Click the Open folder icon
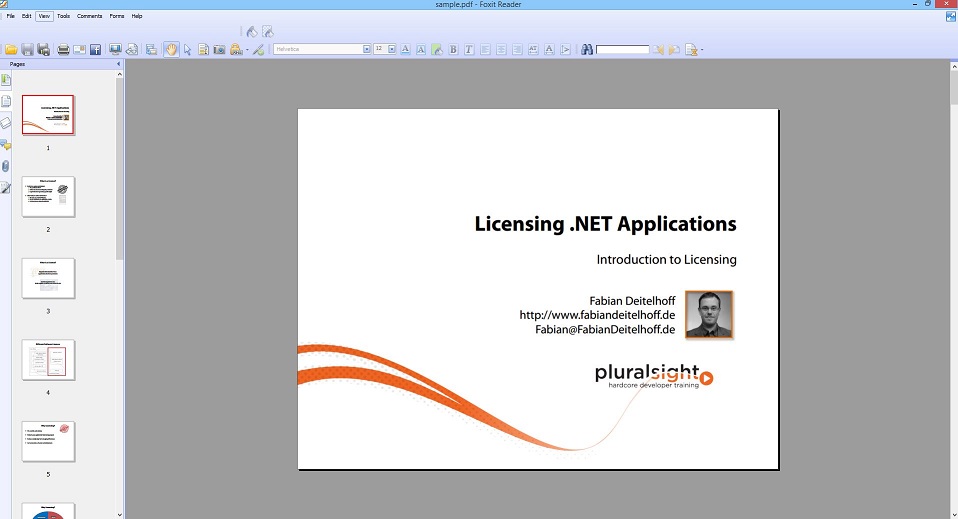Image resolution: width=958 pixels, height=519 pixels. (11, 49)
